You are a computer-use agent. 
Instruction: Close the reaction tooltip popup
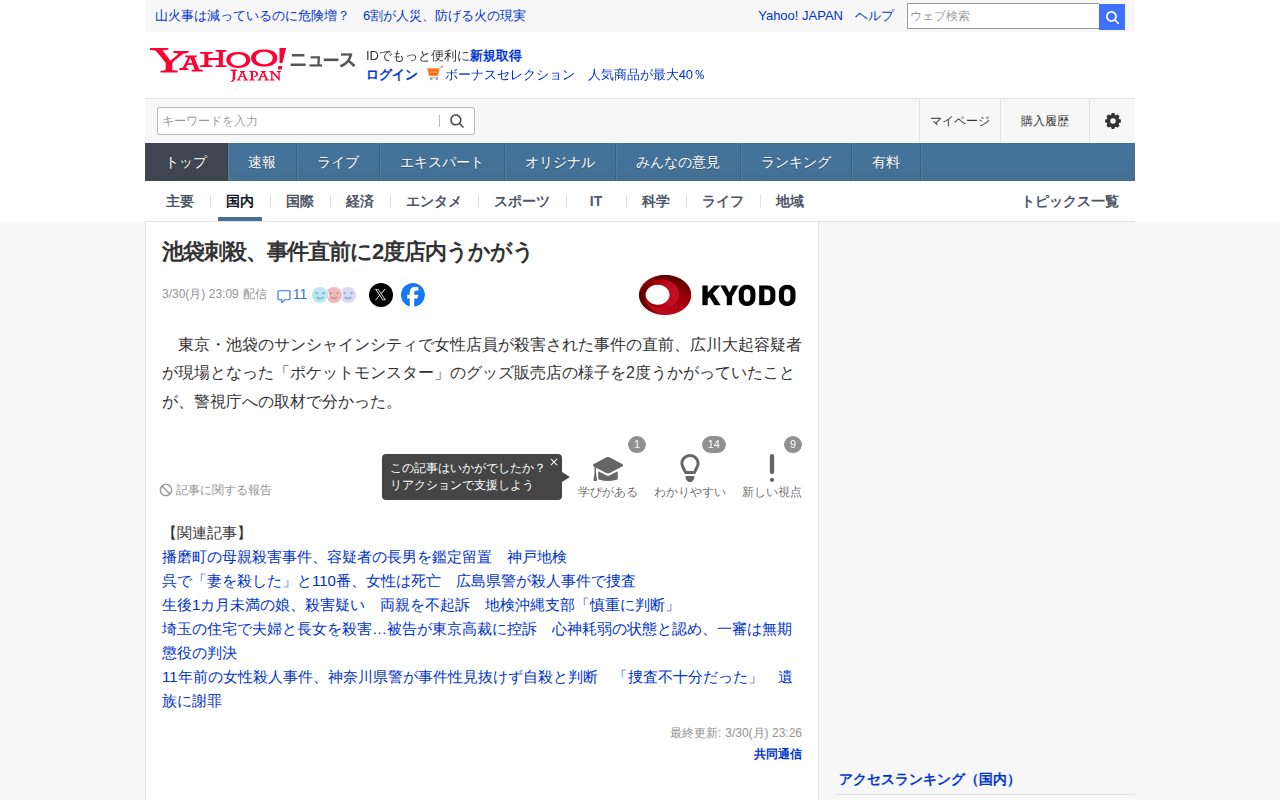point(554,462)
